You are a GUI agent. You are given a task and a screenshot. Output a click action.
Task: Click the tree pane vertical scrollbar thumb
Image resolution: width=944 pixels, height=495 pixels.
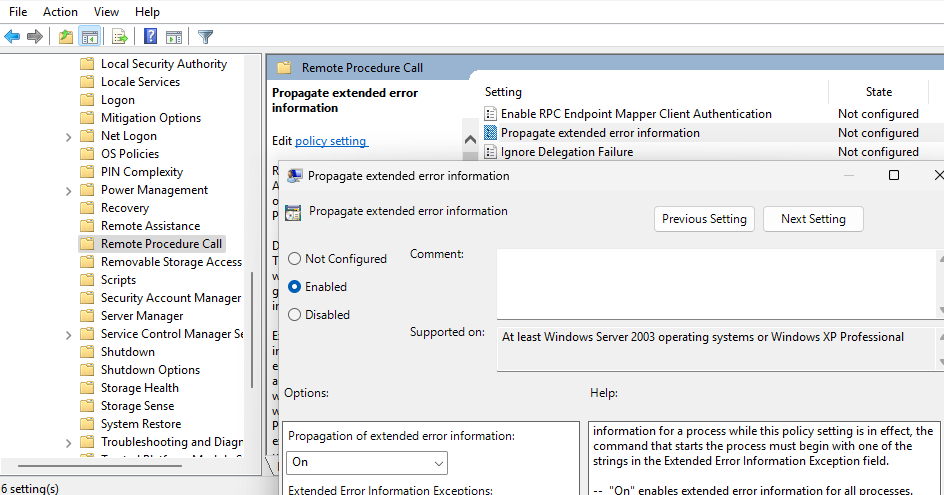pos(252,330)
